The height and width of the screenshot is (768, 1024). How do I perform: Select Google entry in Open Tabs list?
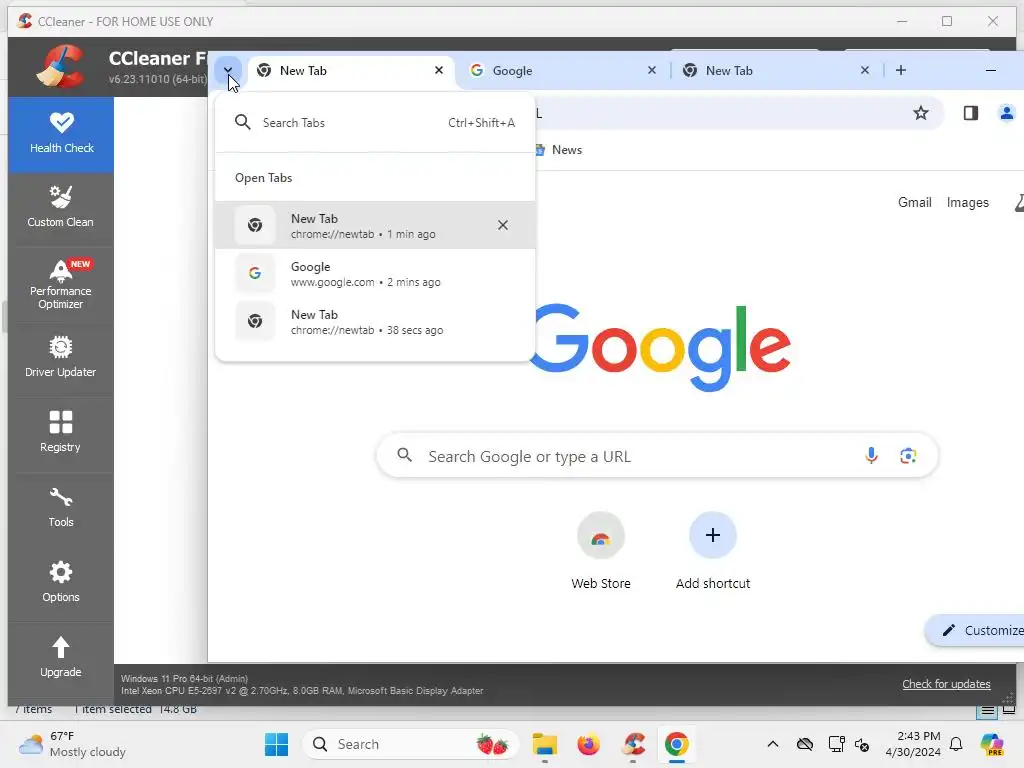pyautogui.click(x=375, y=274)
